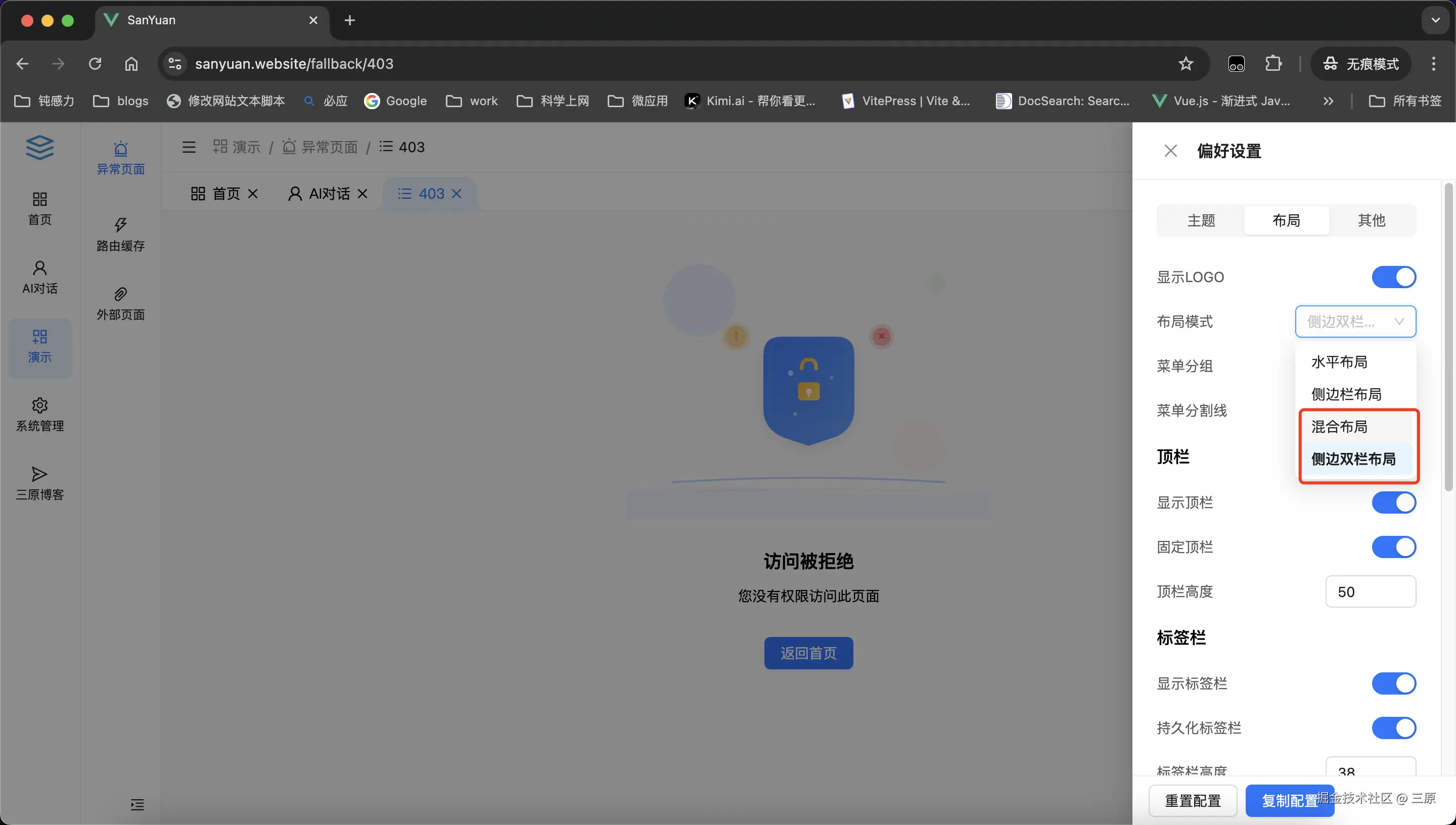Open the 布局模式 dropdown
The width and height of the screenshot is (1456, 825).
pyautogui.click(x=1354, y=322)
